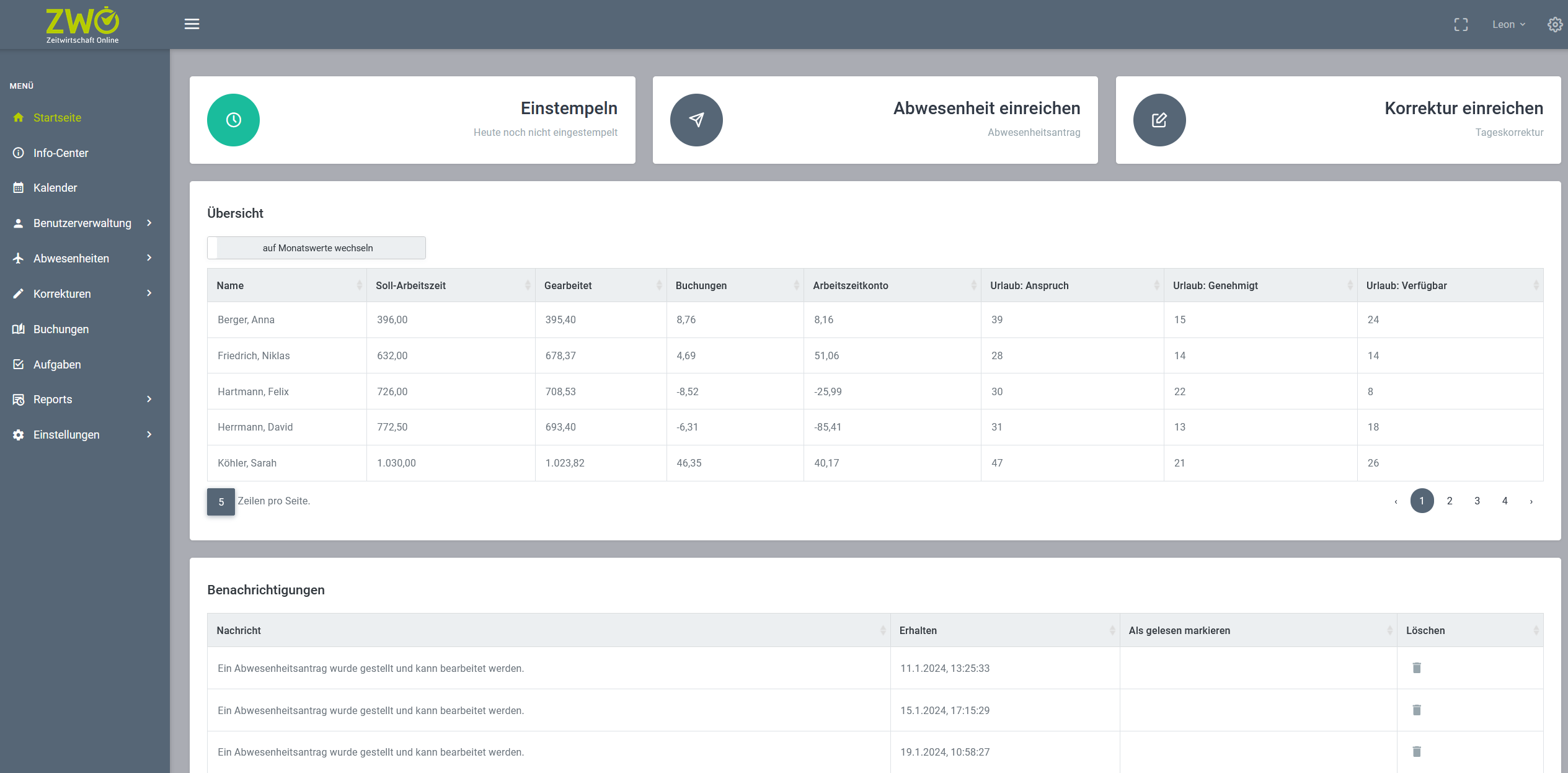This screenshot has height=773, width=1568.
Task: Click the green Einstempeln clock icon
Action: [233, 120]
